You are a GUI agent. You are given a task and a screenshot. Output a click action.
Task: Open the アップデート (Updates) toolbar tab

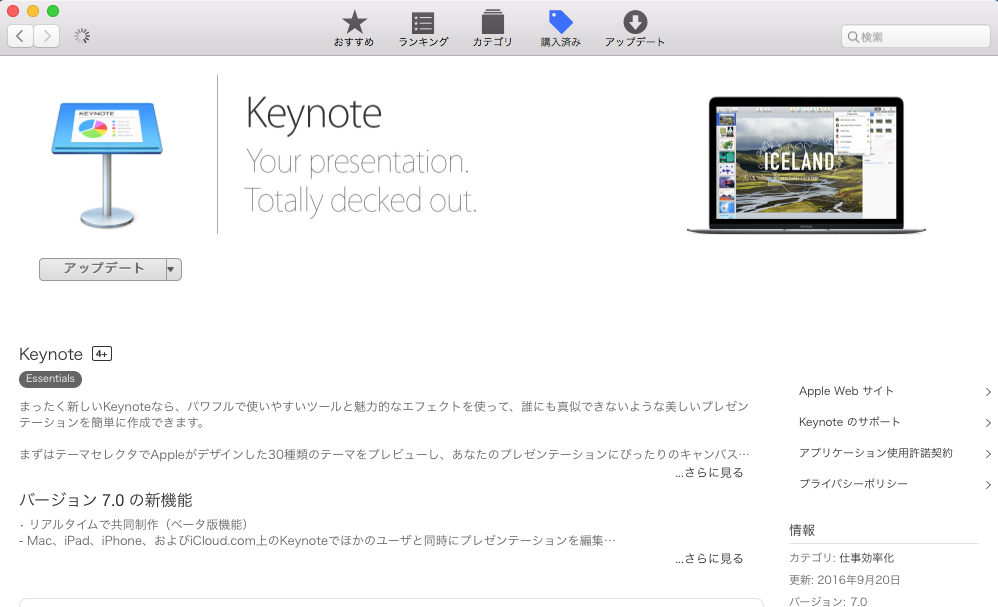point(635,29)
